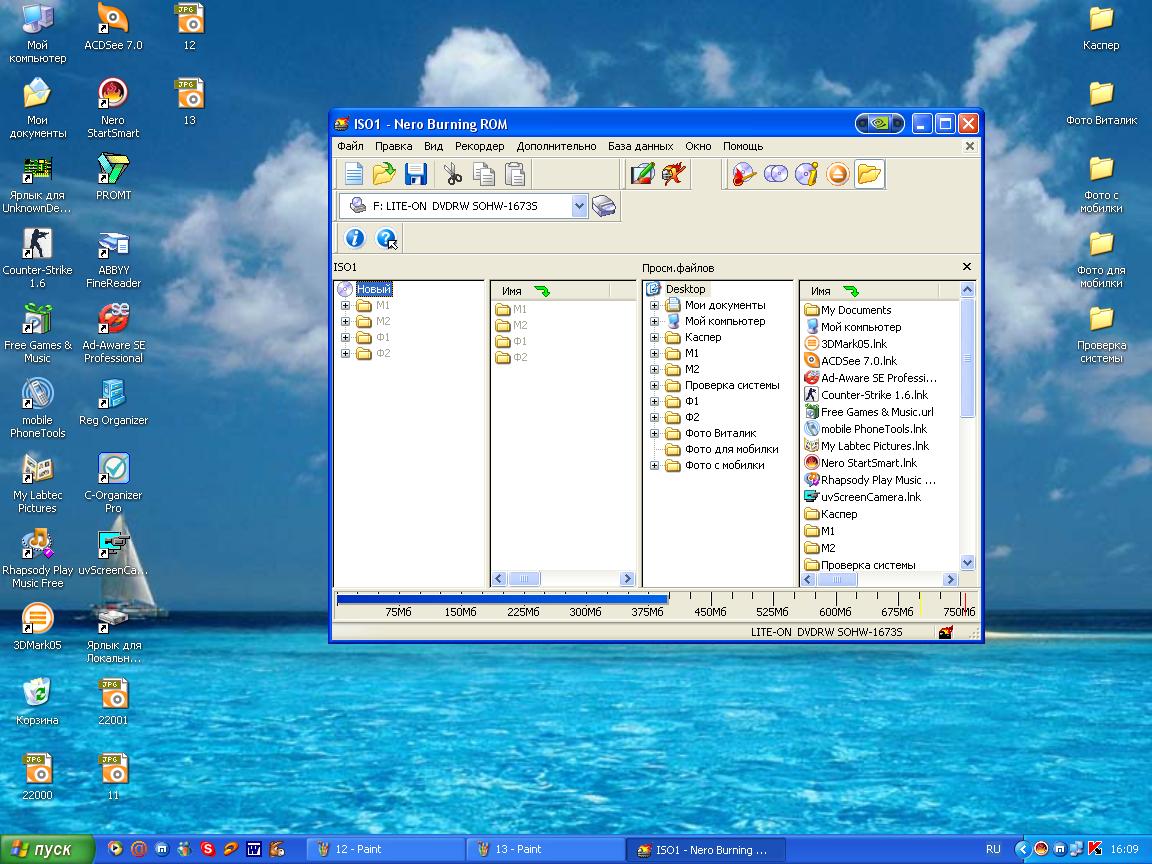The height and width of the screenshot is (864, 1152).
Task: Switch to the 12 - Paint taskbar window
Action: (x=386, y=849)
